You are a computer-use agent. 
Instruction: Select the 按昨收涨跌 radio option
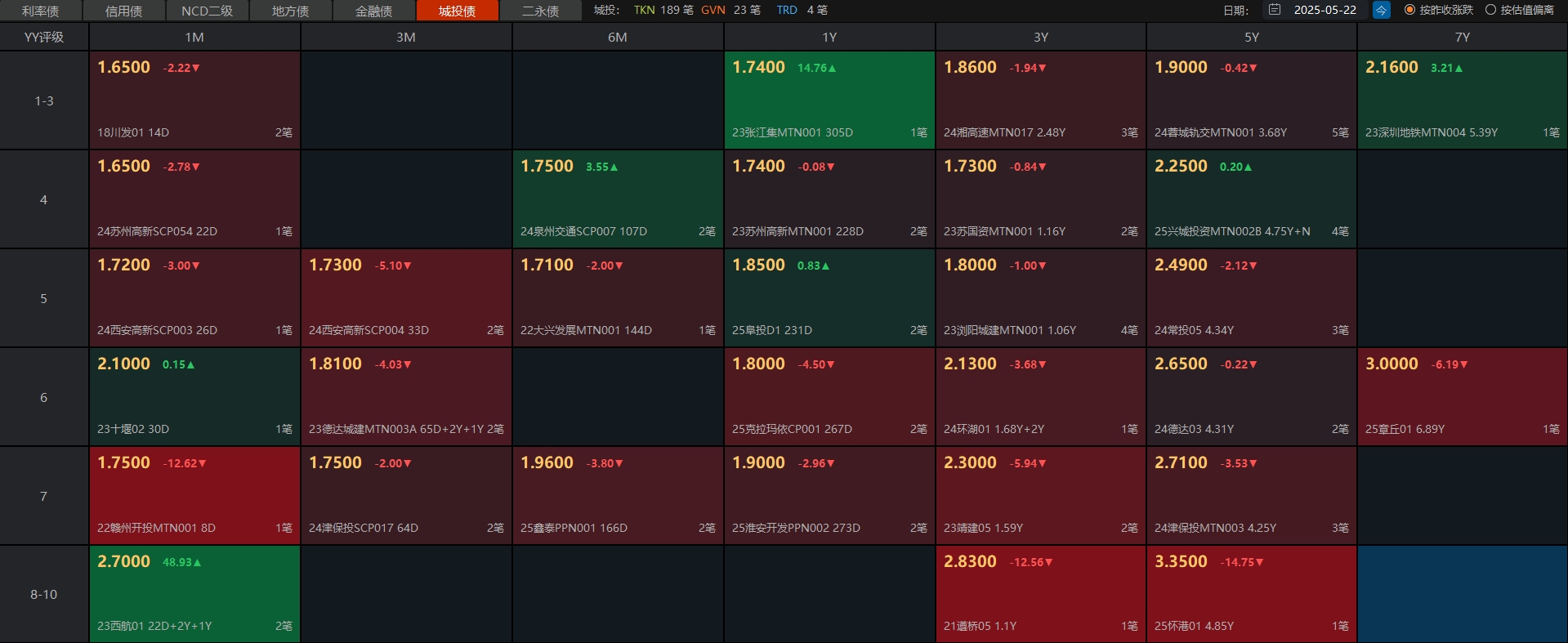[x=1439, y=10]
